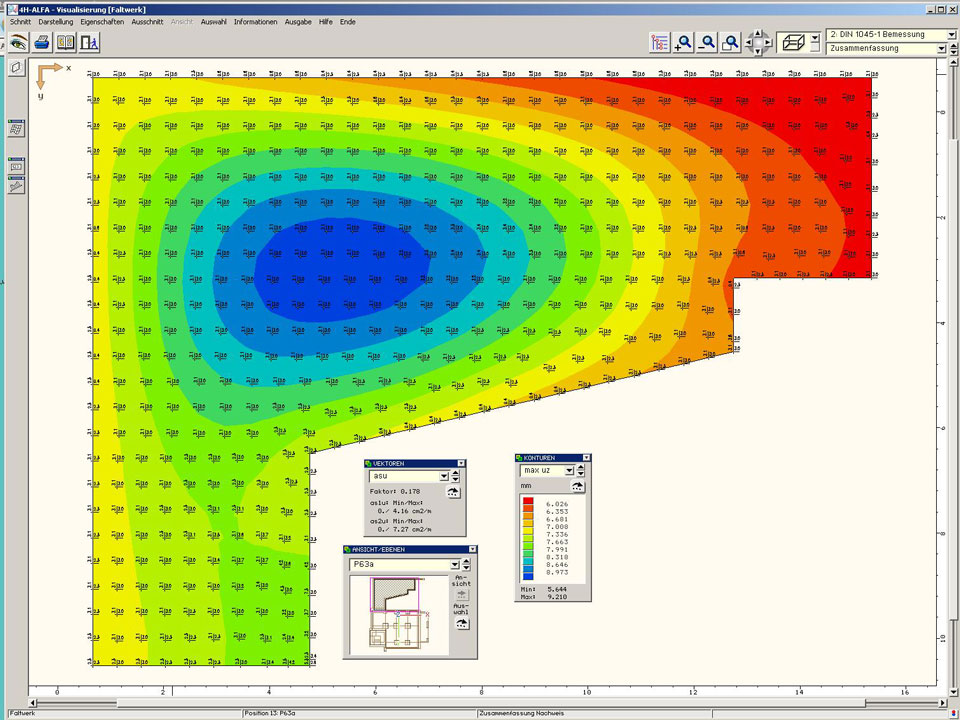Open the Darstellung menu
Image resolution: width=960 pixels, height=720 pixels.
click(x=57, y=21)
